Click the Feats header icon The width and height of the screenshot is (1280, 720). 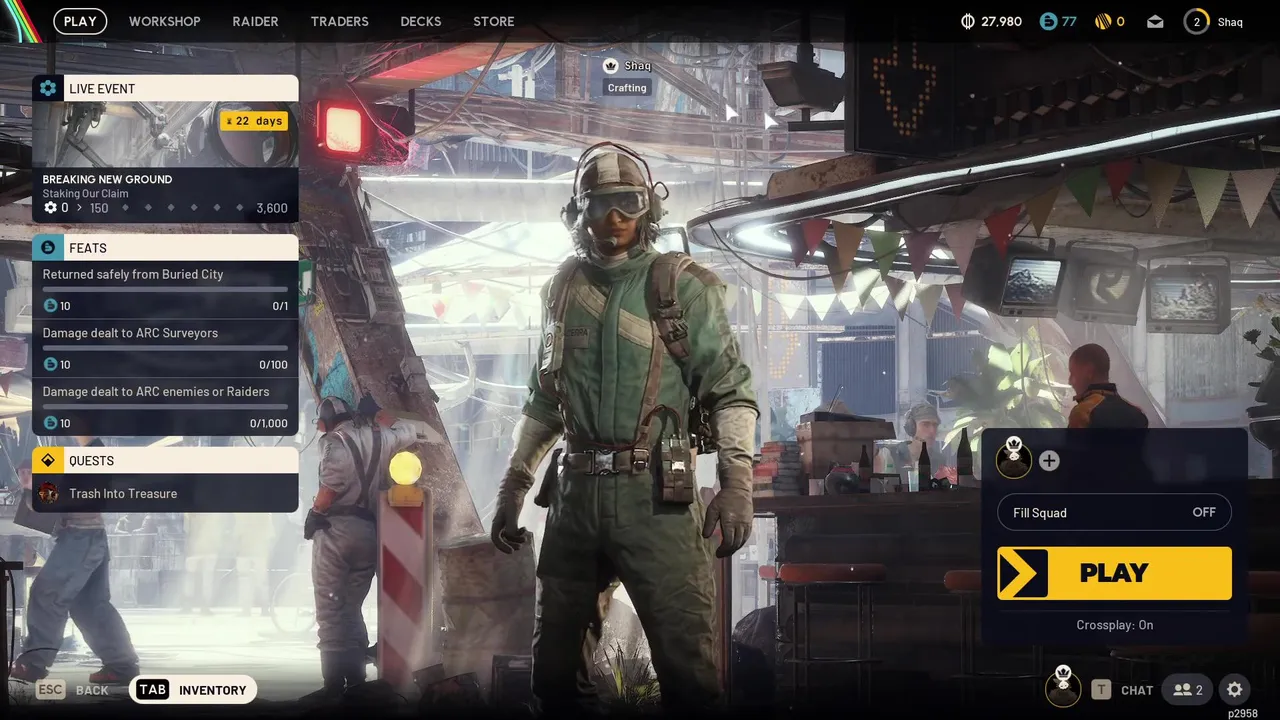tap(48, 247)
